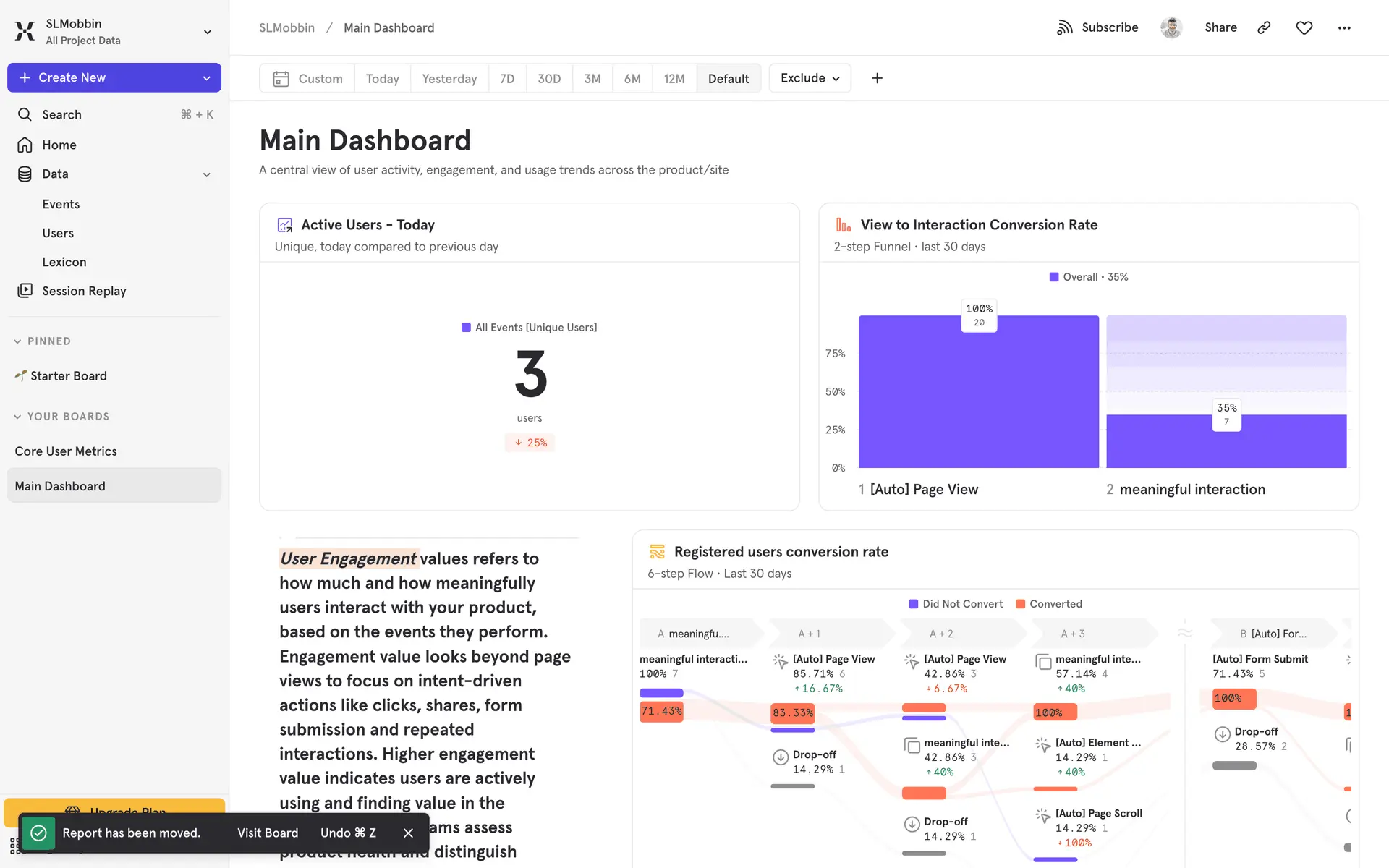This screenshot has width=1389, height=868.
Task: Copy the dashboard link using the link icon
Action: pyautogui.click(x=1264, y=27)
